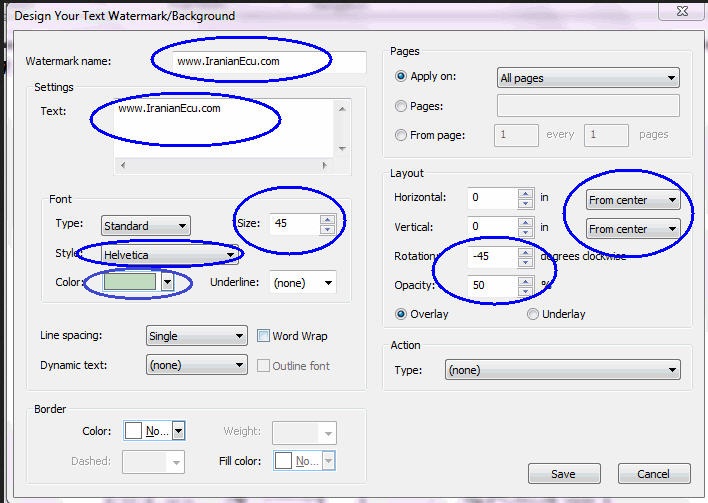Open the Fill color dropdown arrow

pyautogui.click(x=329, y=461)
